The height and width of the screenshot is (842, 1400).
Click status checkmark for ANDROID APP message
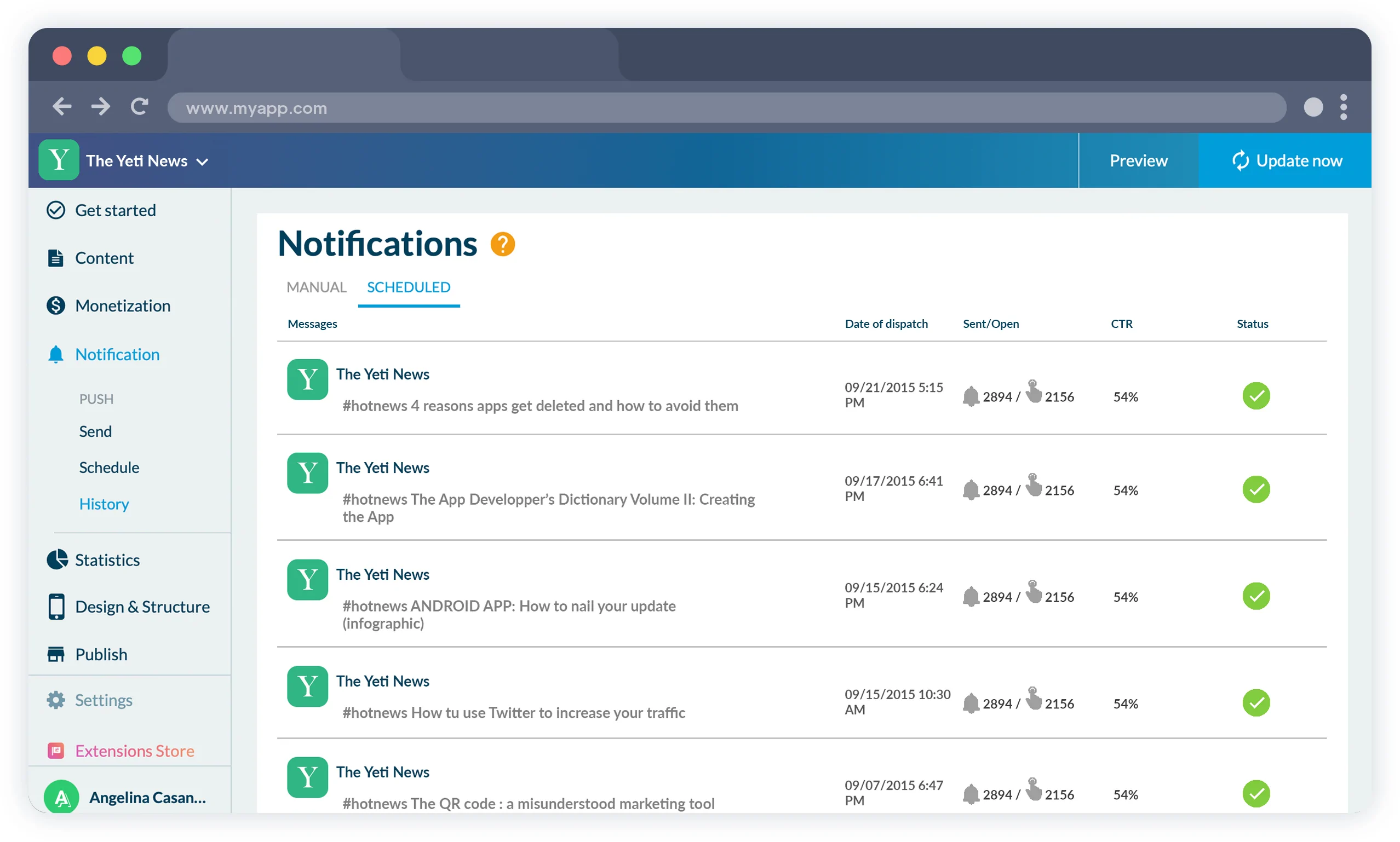tap(1255, 596)
